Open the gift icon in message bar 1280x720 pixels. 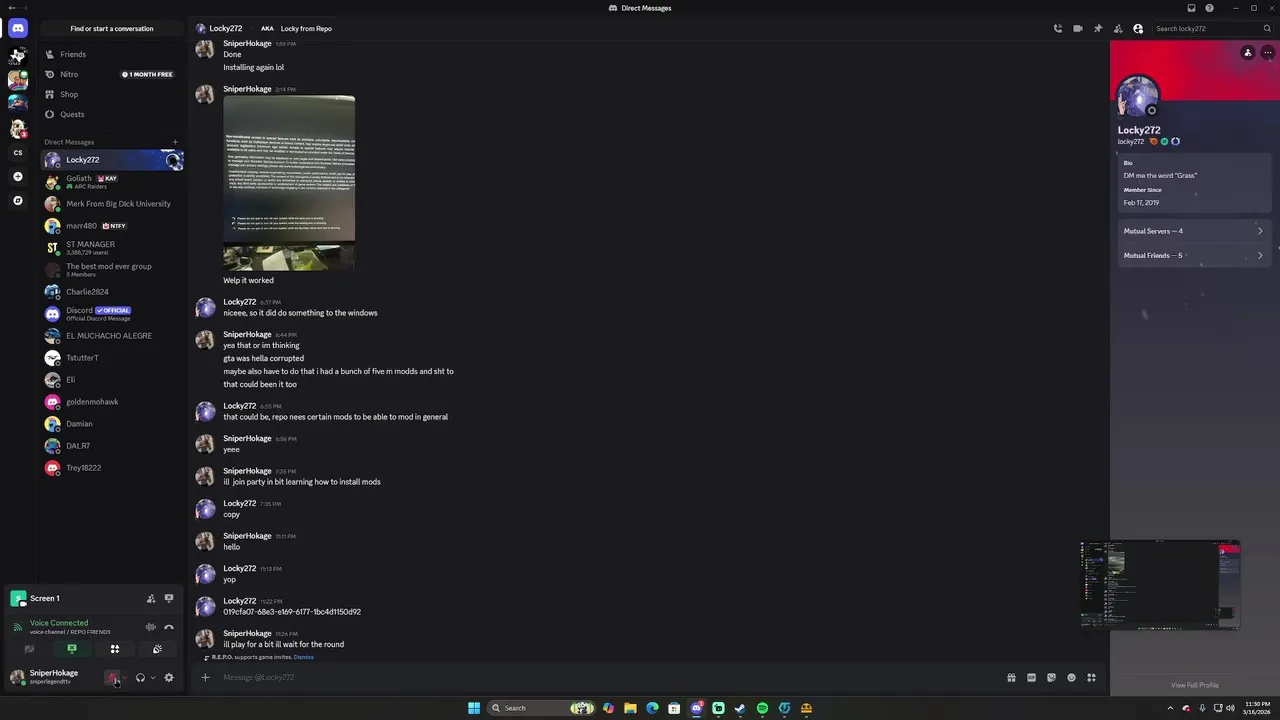[1011, 678]
